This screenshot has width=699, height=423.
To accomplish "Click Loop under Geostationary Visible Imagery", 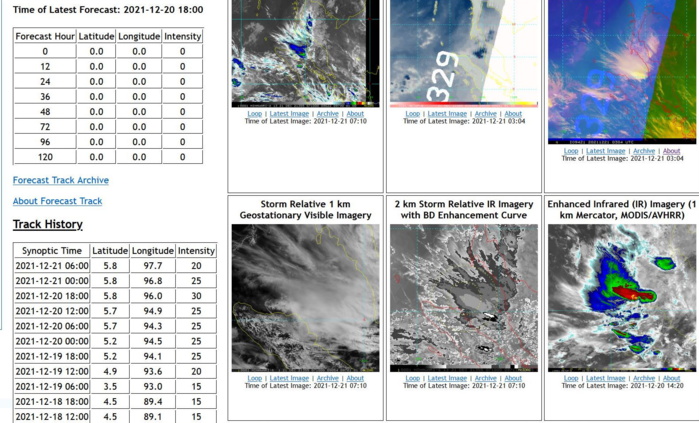I will pos(254,379).
